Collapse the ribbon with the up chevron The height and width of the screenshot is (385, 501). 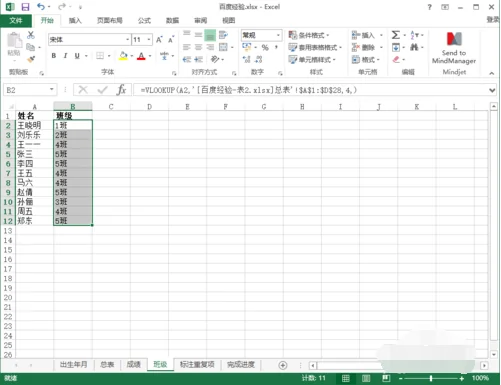pyautogui.click(x=492, y=73)
